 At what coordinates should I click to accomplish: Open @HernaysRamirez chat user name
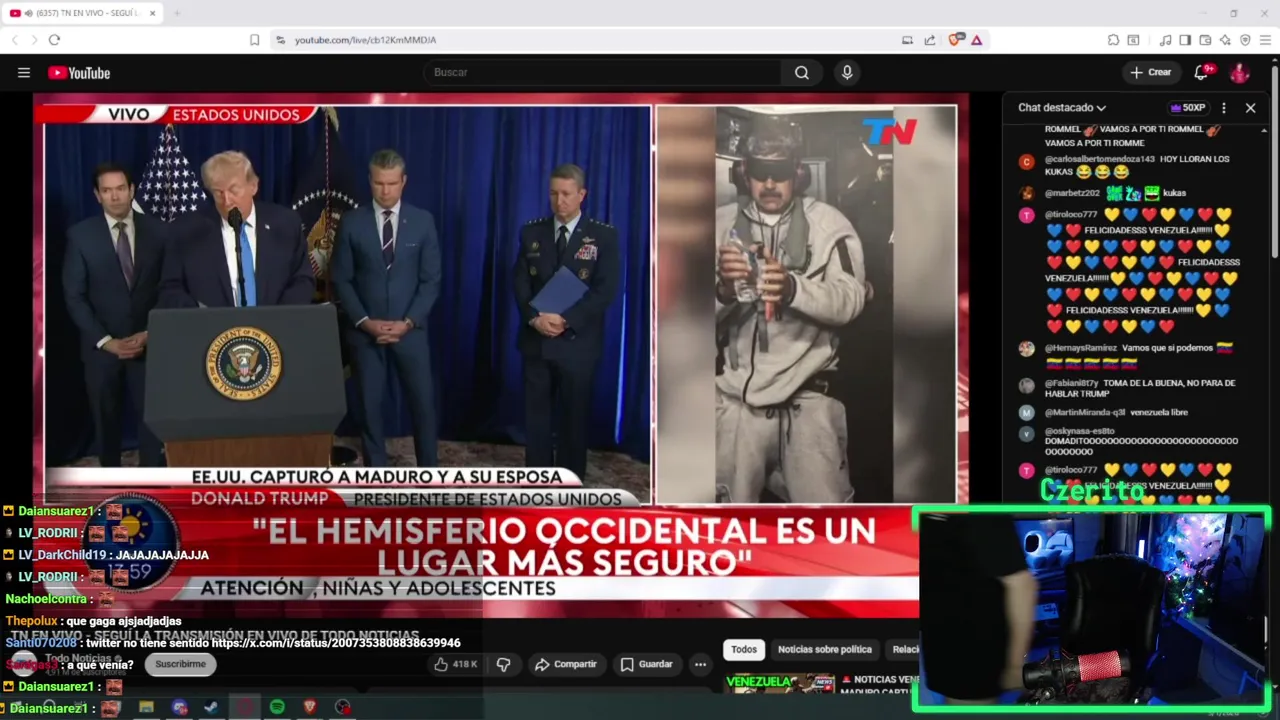pyautogui.click(x=1081, y=348)
